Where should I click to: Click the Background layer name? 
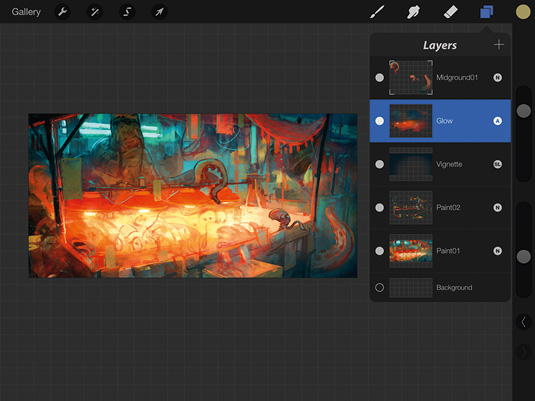click(454, 288)
